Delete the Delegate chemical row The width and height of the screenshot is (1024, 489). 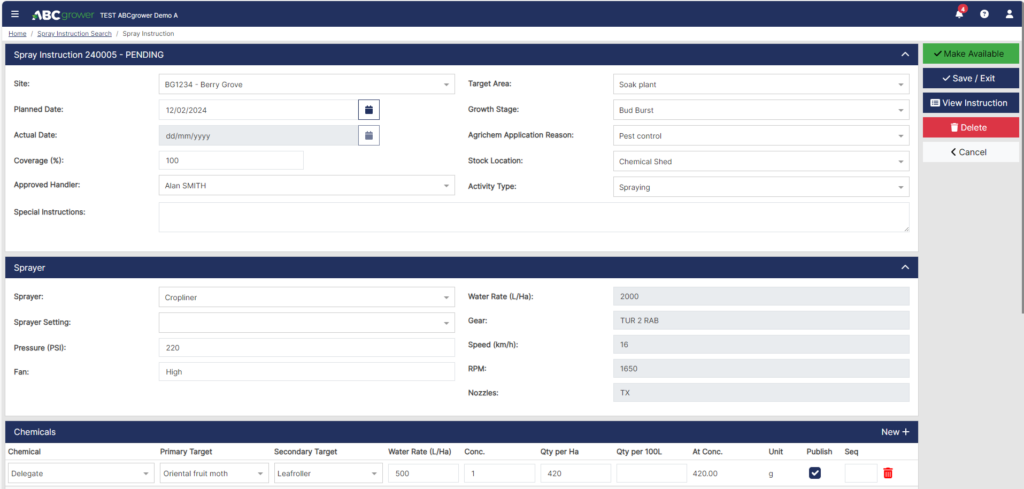pos(888,473)
